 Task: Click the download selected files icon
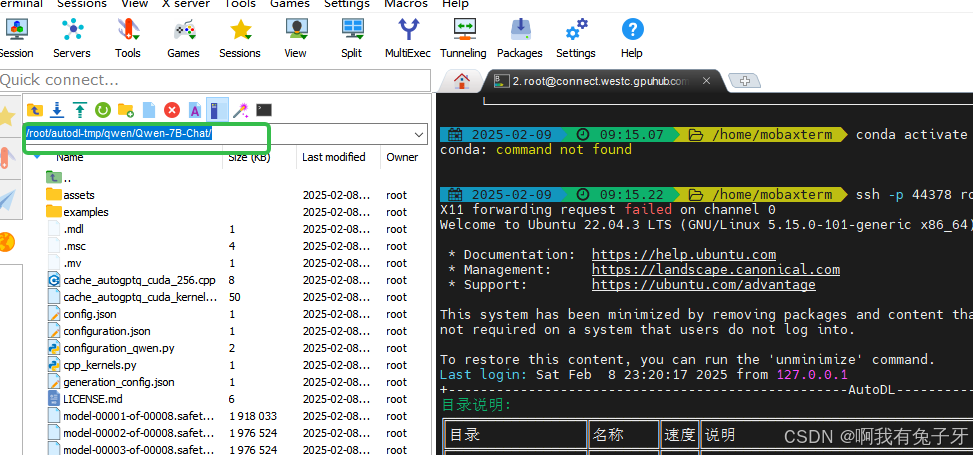(x=57, y=110)
